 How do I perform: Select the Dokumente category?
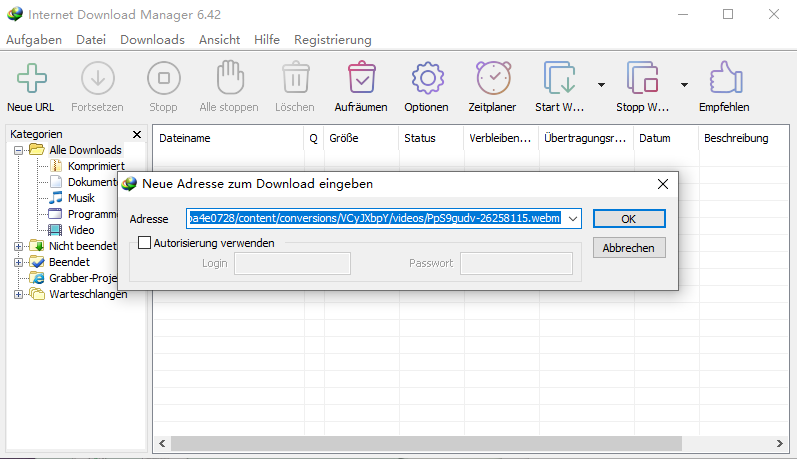93,182
